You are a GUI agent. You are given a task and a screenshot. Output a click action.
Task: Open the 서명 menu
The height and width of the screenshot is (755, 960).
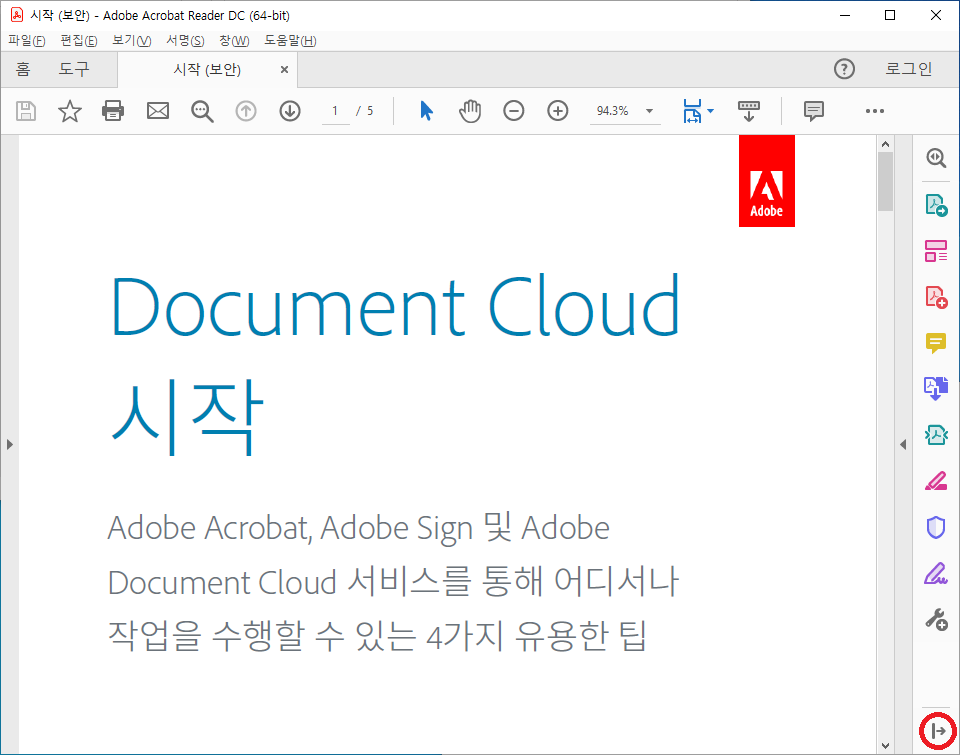(186, 41)
